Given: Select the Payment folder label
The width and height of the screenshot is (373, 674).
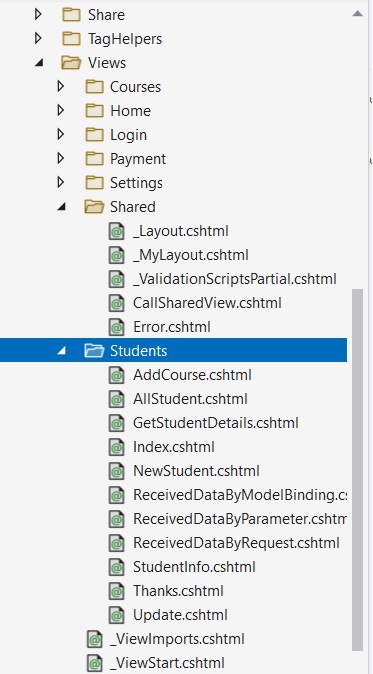Looking at the screenshot, I should (x=138, y=159).
